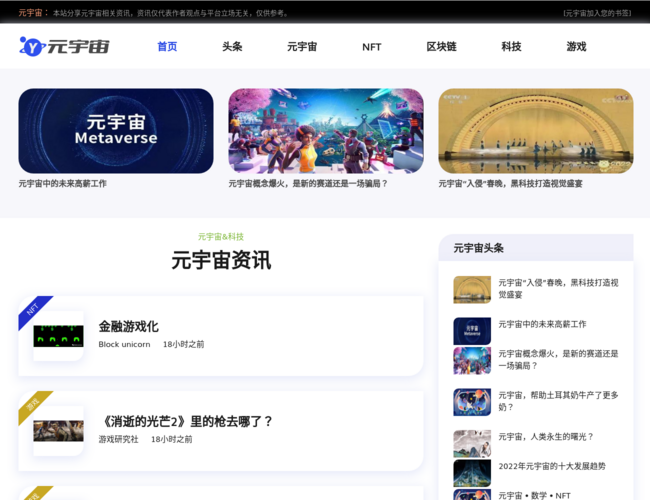Image resolution: width=650 pixels, height=500 pixels.
Task: Open the 金融游戏化 article thumbnail icon
Action: [58, 336]
